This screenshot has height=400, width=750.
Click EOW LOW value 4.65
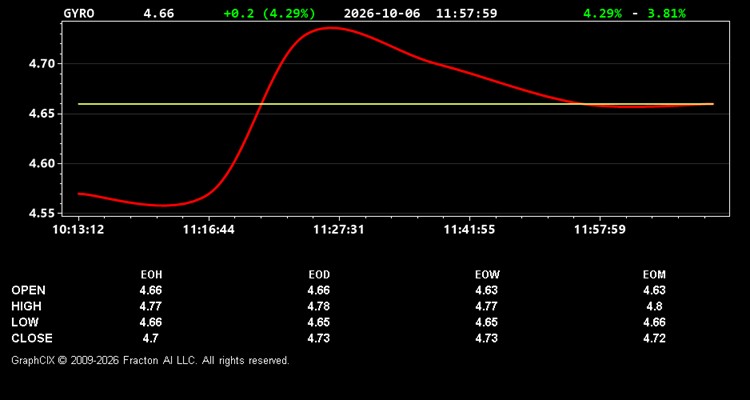pyautogui.click(x=486, y=322)
